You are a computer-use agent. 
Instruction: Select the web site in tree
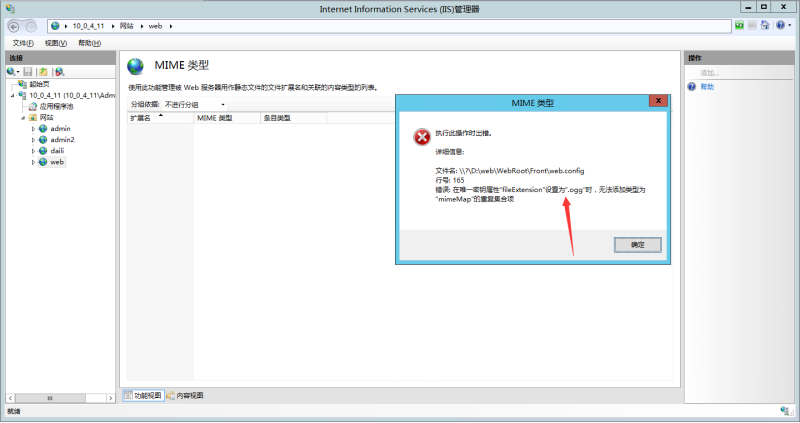[57, 162]
